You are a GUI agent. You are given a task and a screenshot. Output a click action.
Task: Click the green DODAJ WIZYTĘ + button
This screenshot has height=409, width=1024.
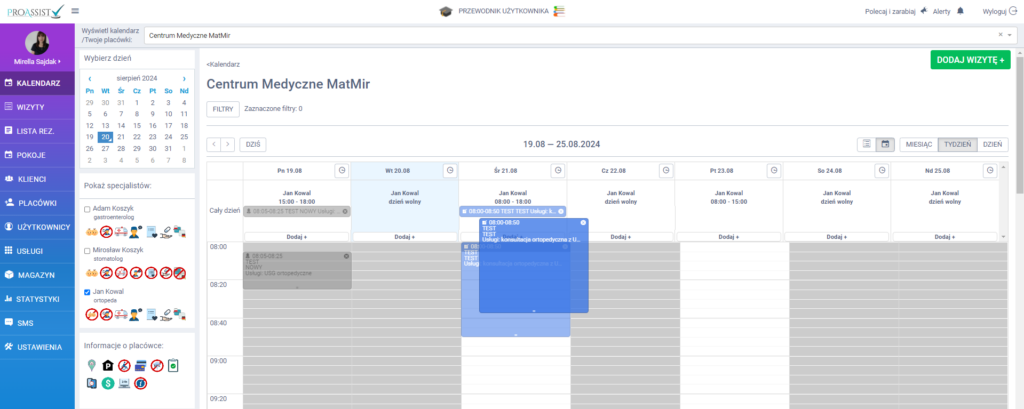point(969,60)
